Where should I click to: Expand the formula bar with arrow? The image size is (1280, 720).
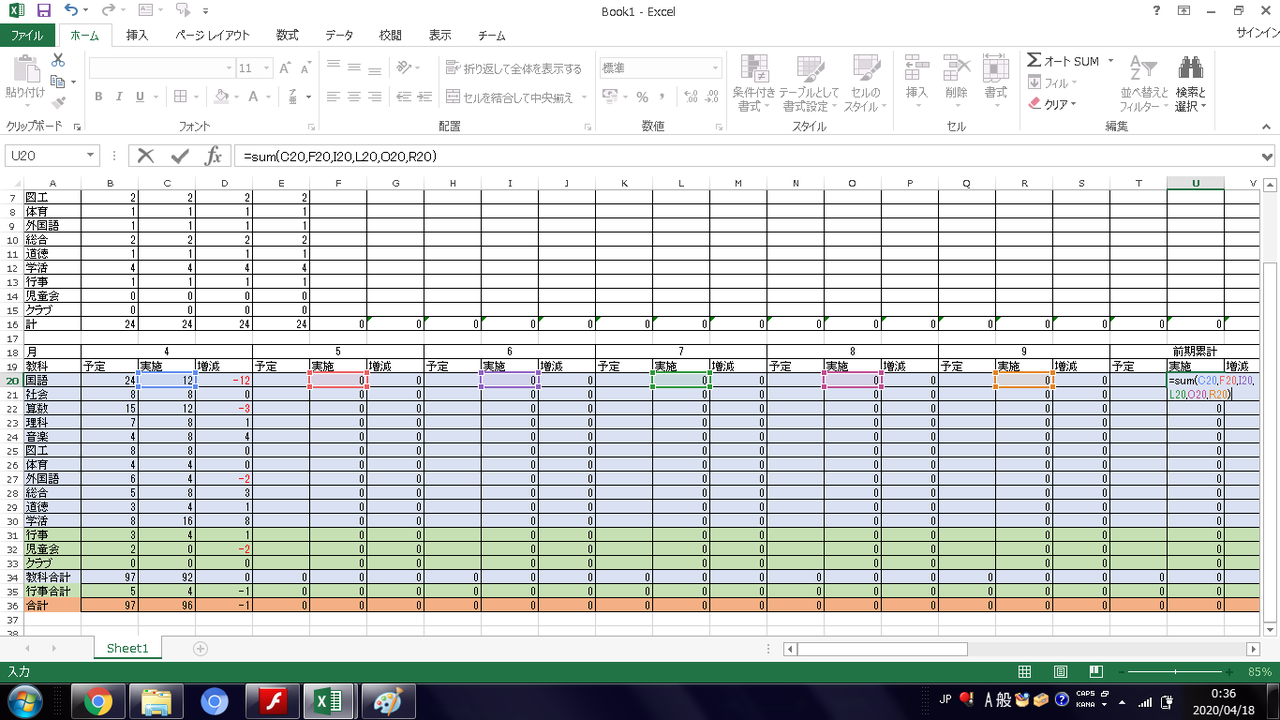click(1268, 157)
